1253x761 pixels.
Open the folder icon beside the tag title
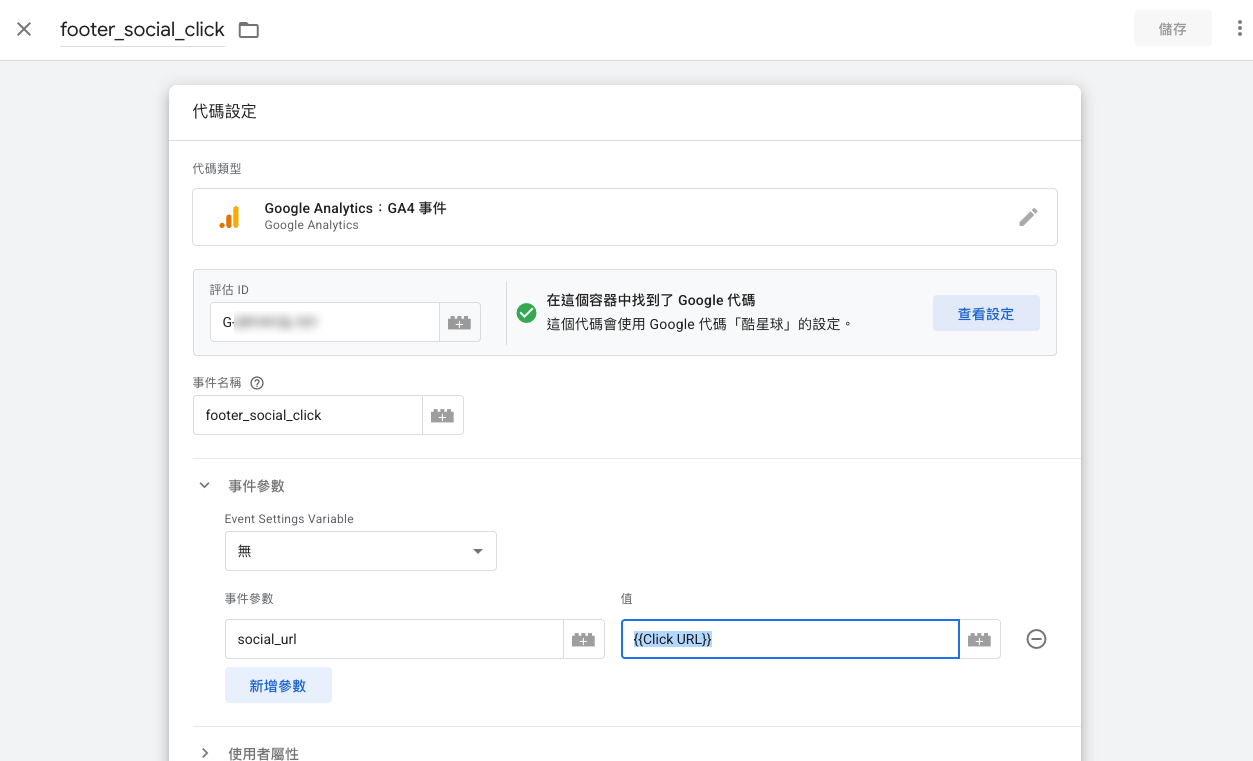(247, 30)
